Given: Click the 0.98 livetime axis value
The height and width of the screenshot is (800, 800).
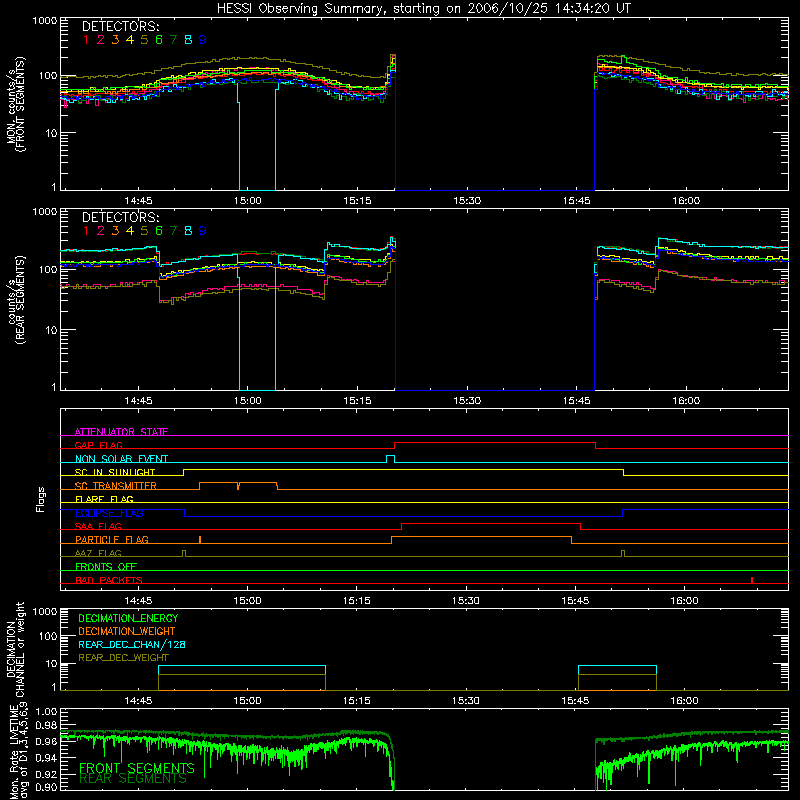Looking at the screenshot, I should pos(46,726).
